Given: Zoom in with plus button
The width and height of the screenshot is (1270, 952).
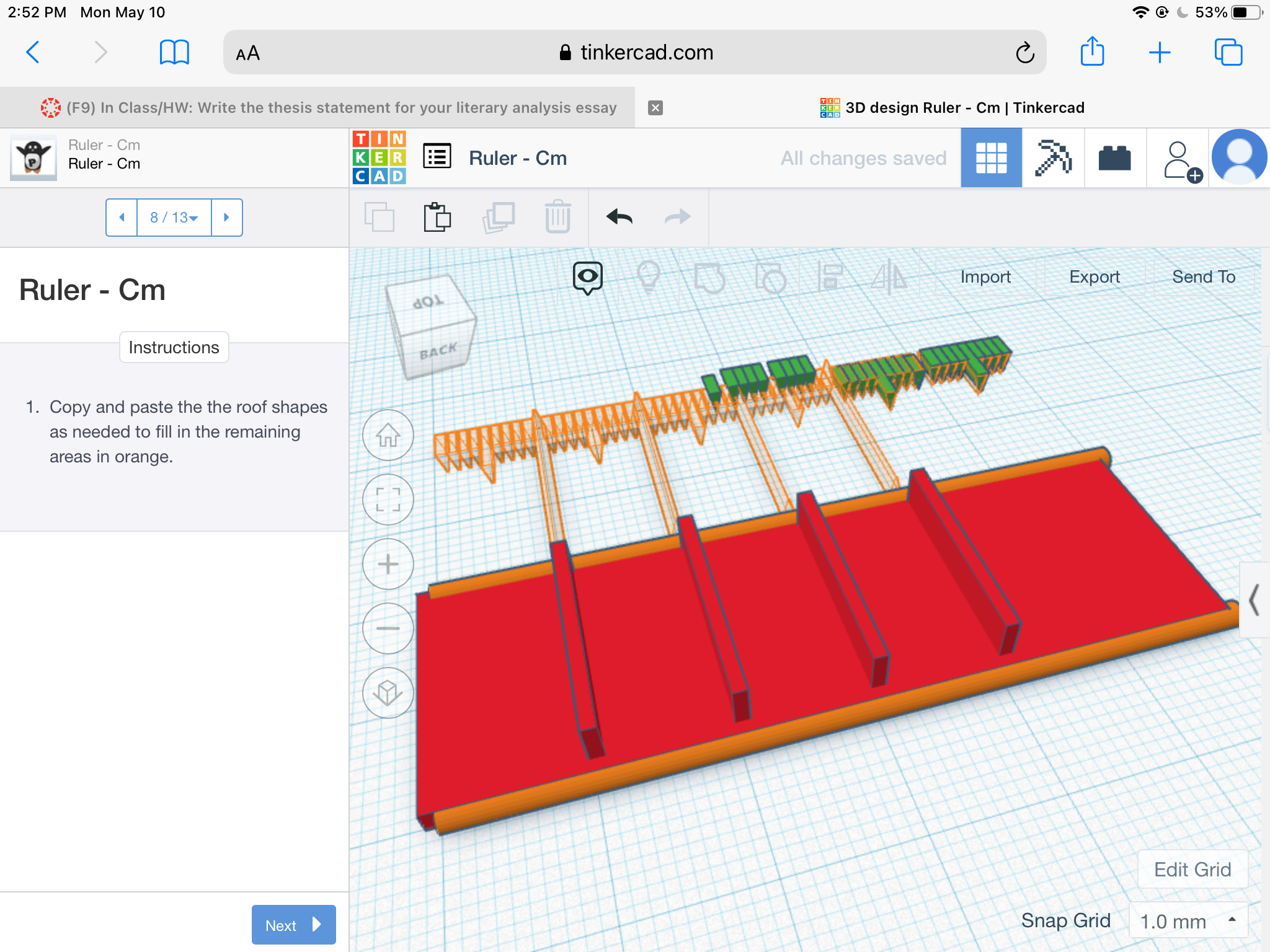Looking at the screenshot, I should point(388,564).
